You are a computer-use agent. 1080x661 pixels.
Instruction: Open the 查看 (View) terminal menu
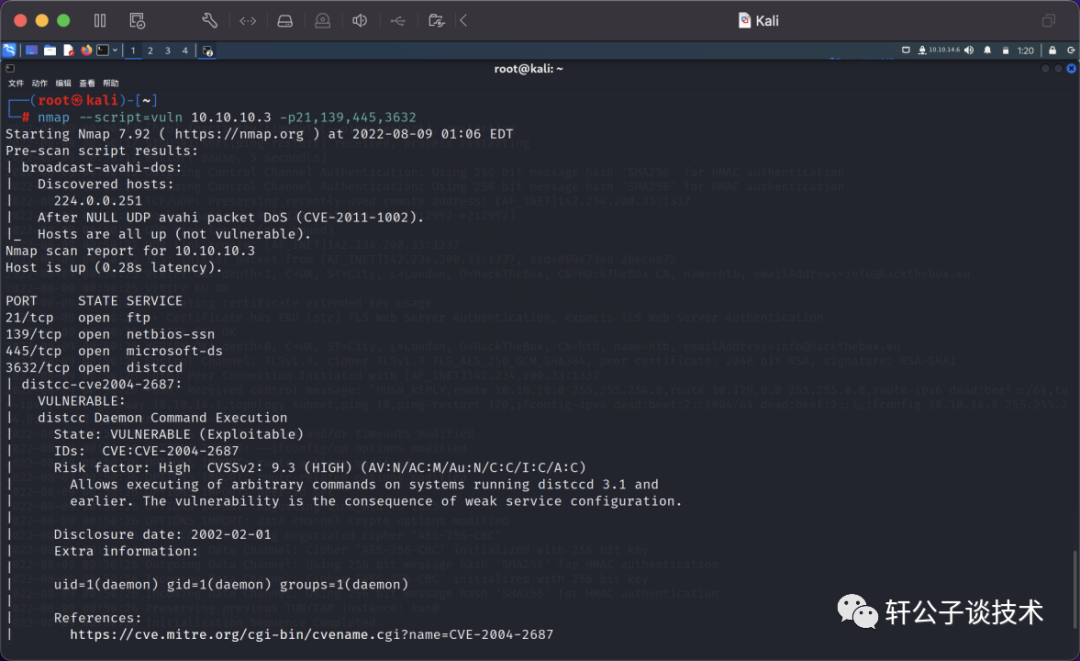87,83
